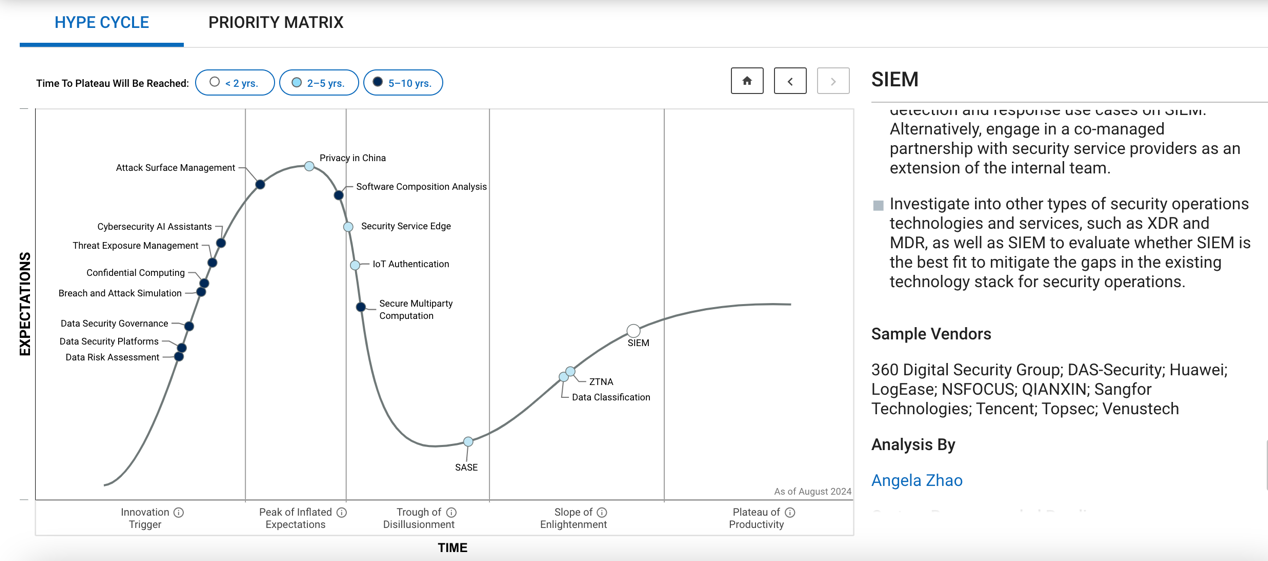Click info icon beside Plateau of Productivity
This screenshot has width=1268, height=561.
[790, 513]
